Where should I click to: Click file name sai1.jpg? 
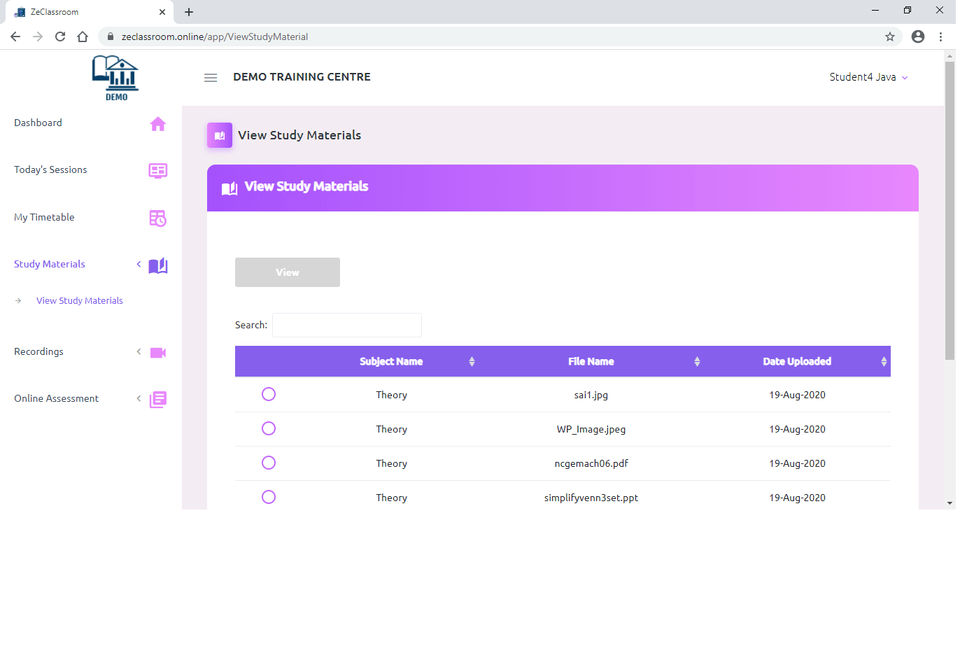(x=591, y=395)
